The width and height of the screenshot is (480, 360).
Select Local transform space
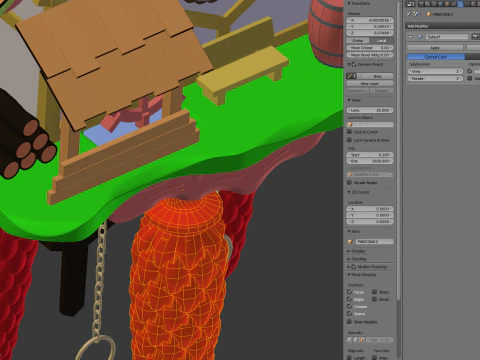382,40
